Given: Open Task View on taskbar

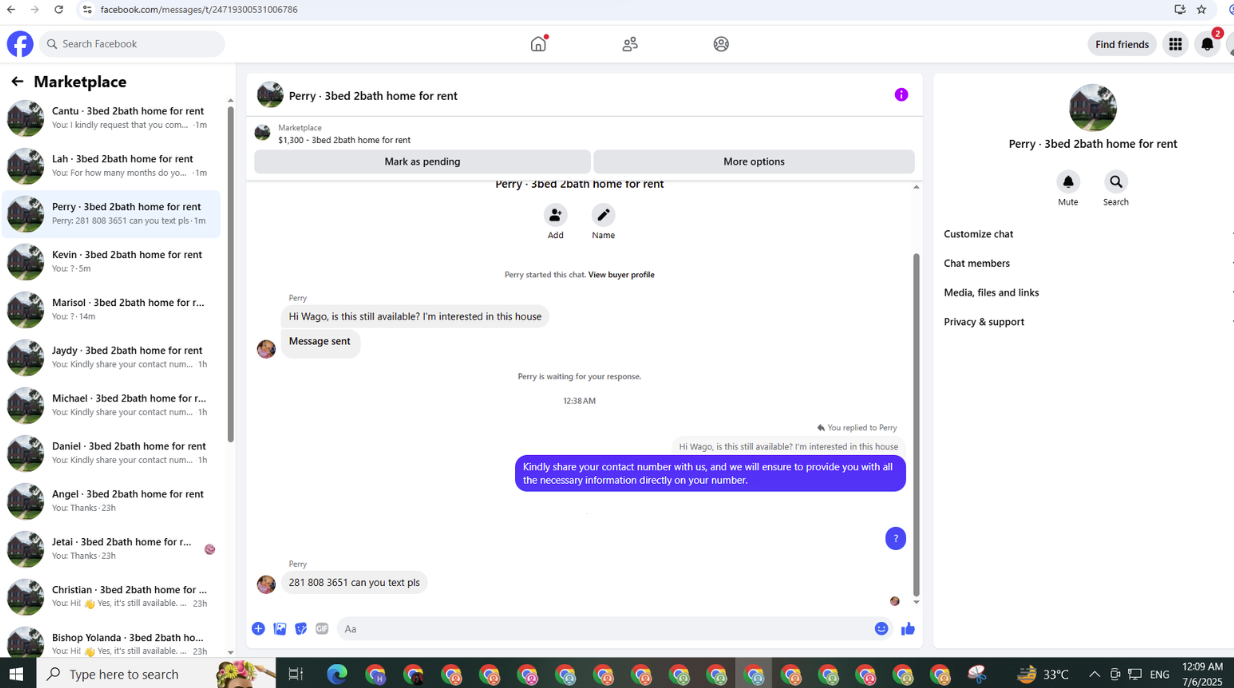Looking at the screenshot, I should [295, 674].
